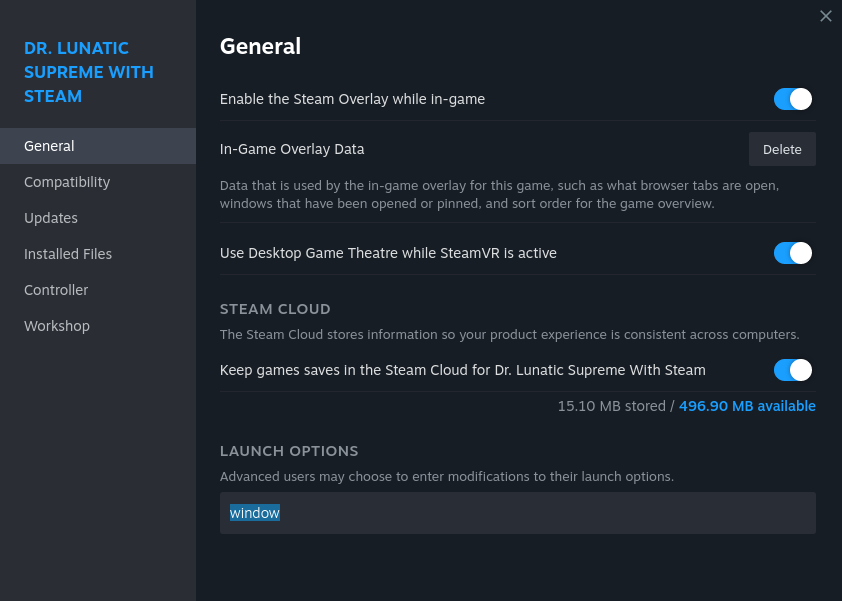Disable the Steam Overlay in-game switch
The width and height of the screenshot is (842, 601).
(793, 99)
